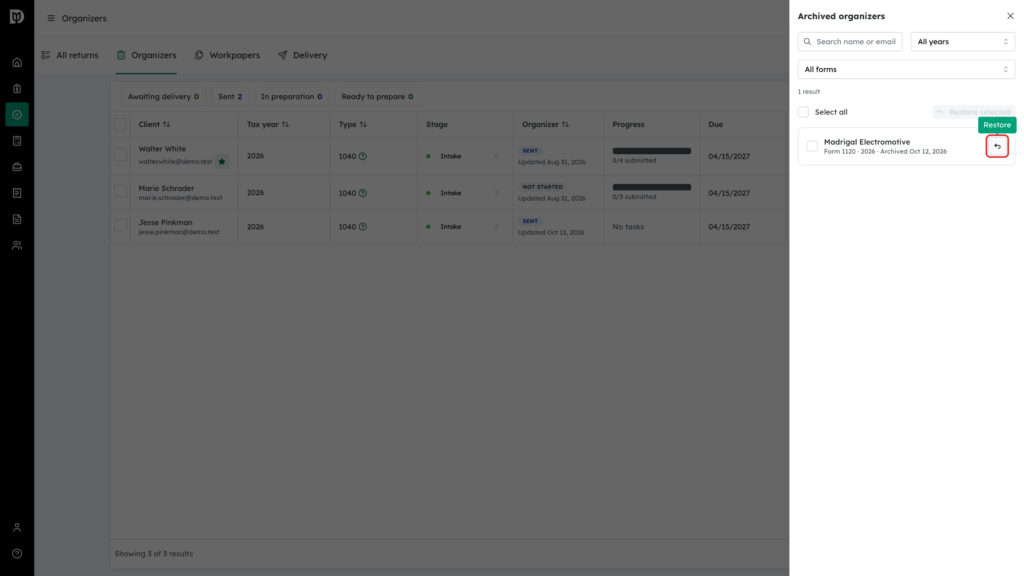
Task: Enable the Select all checkbox in the archived panel
Action: (803, 112)
